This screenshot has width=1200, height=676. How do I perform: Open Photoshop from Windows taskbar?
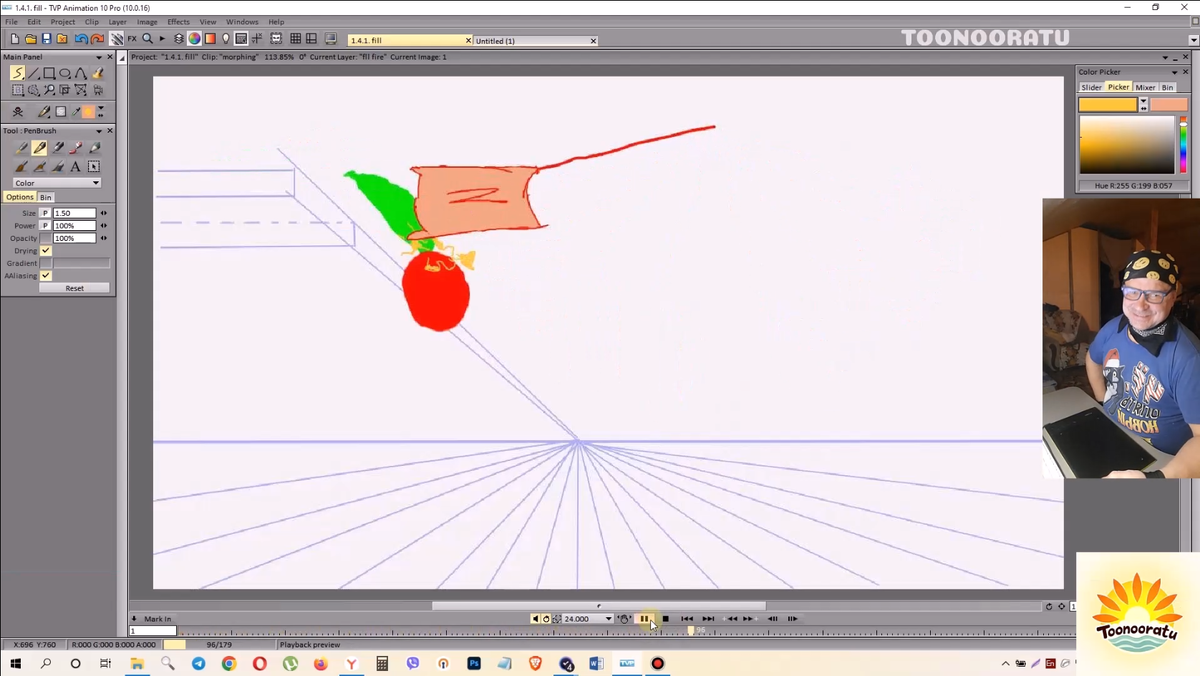tap(474, 663)
